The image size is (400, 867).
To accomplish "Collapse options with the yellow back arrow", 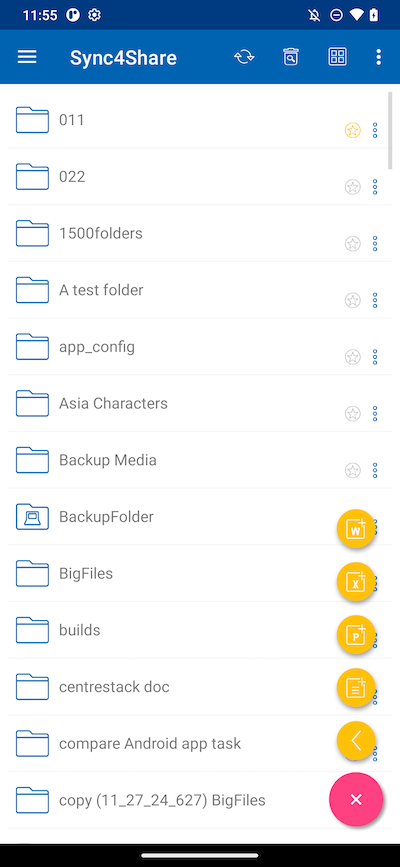I will [x=356, y=740].
